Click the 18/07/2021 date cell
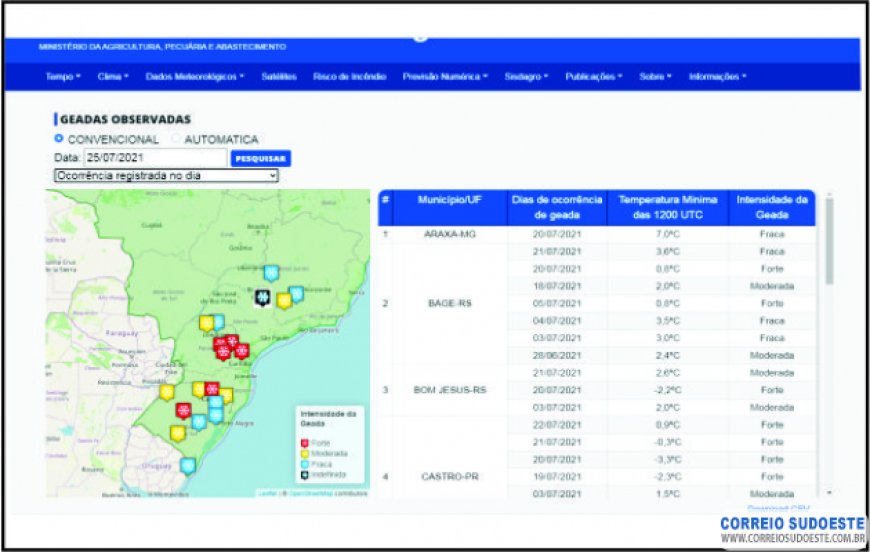The width and height of the screenshot is (870, 552). (x=557, y=286)
